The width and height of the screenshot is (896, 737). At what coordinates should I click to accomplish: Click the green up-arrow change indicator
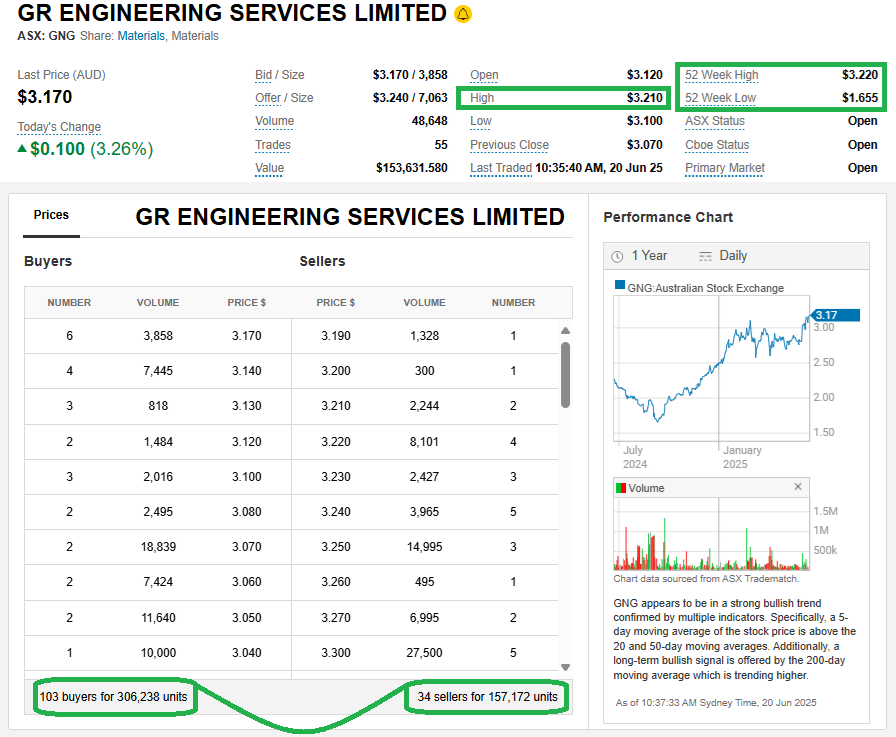[22, 149]
